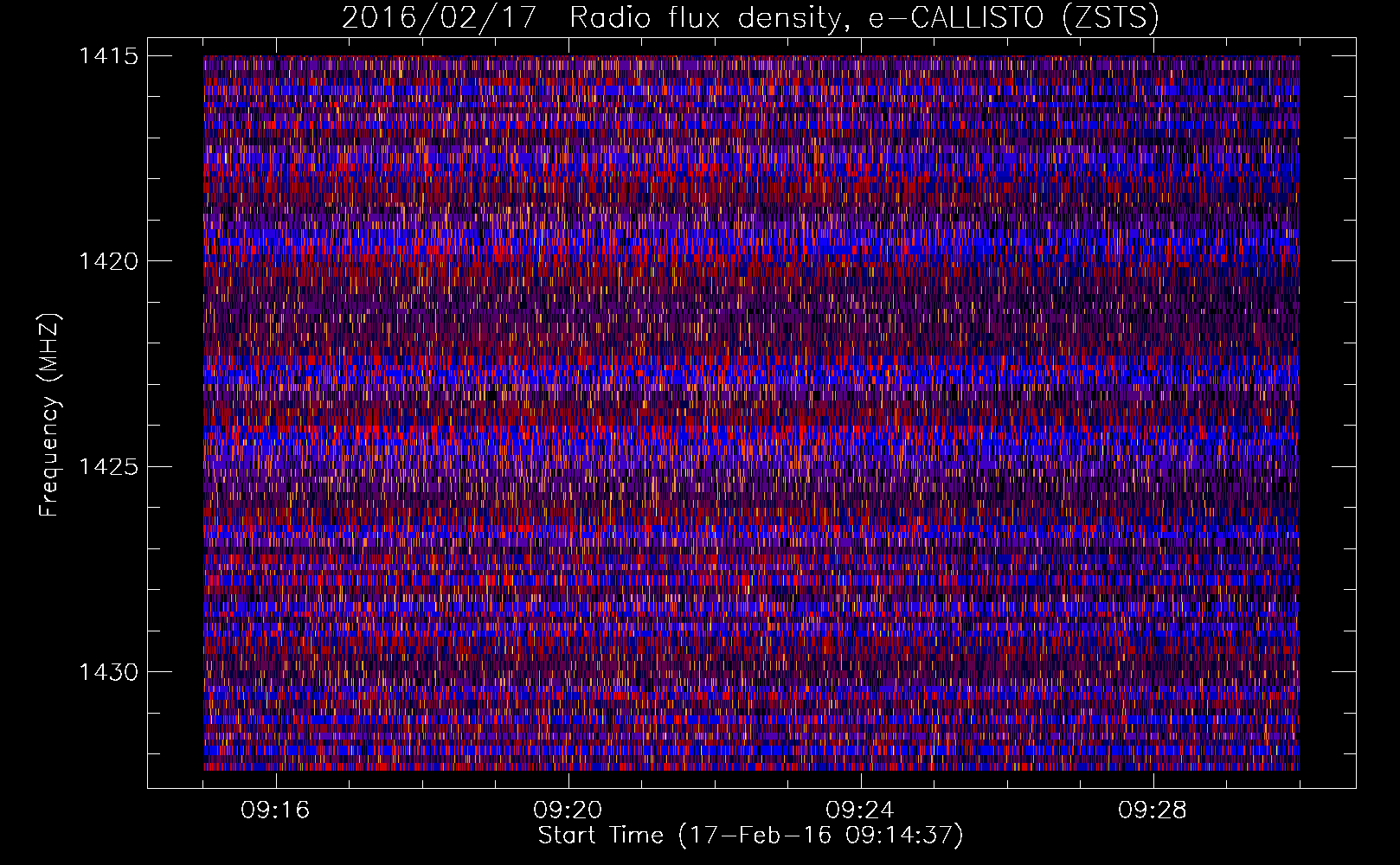Select the 1425 frequency axis label
The image size is (1400, 865).
coord(108,467)
